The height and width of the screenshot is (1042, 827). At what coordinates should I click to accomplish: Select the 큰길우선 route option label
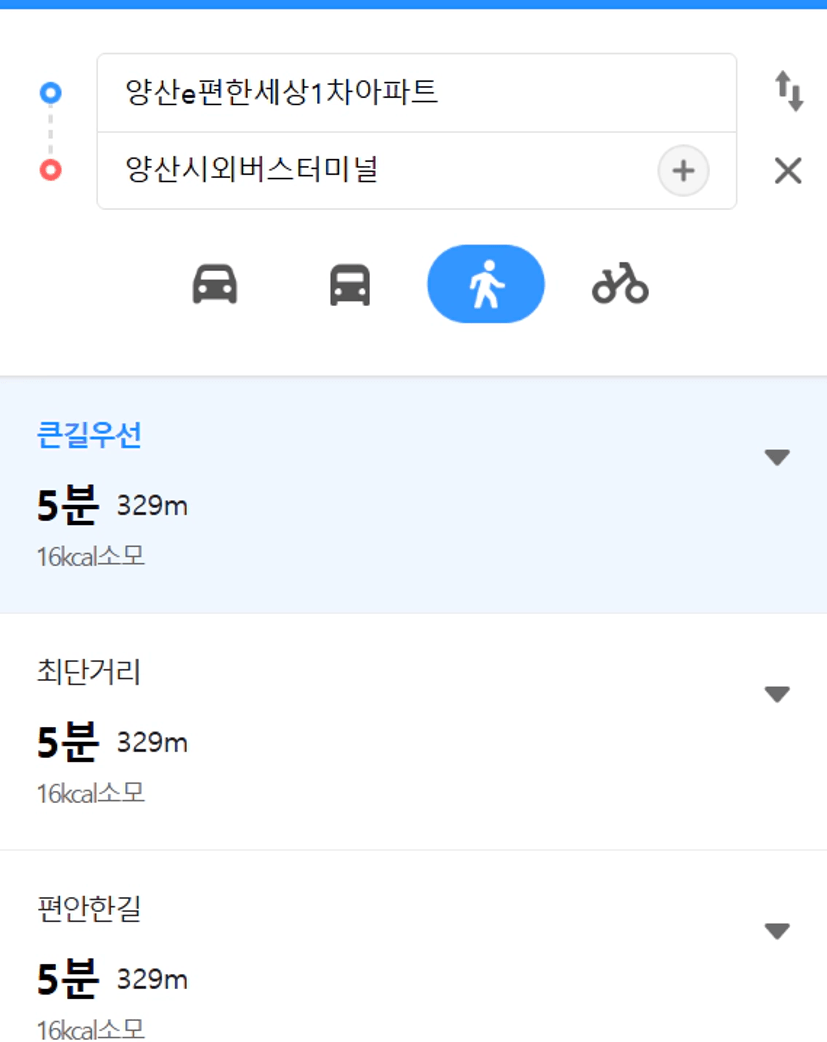click(89, 435)
